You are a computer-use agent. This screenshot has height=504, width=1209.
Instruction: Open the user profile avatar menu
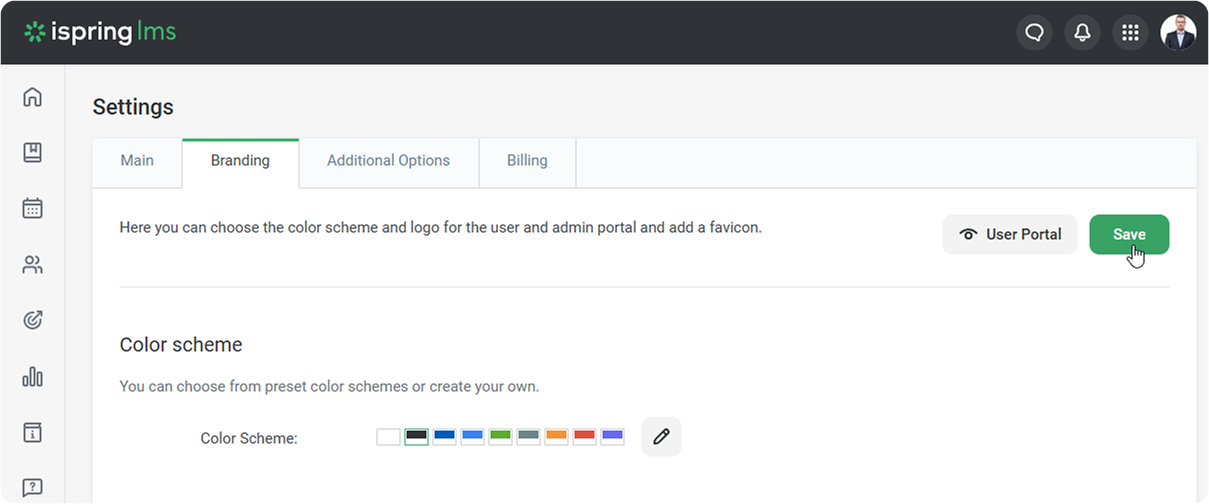pyautogui.click(x=1178, y=33)
